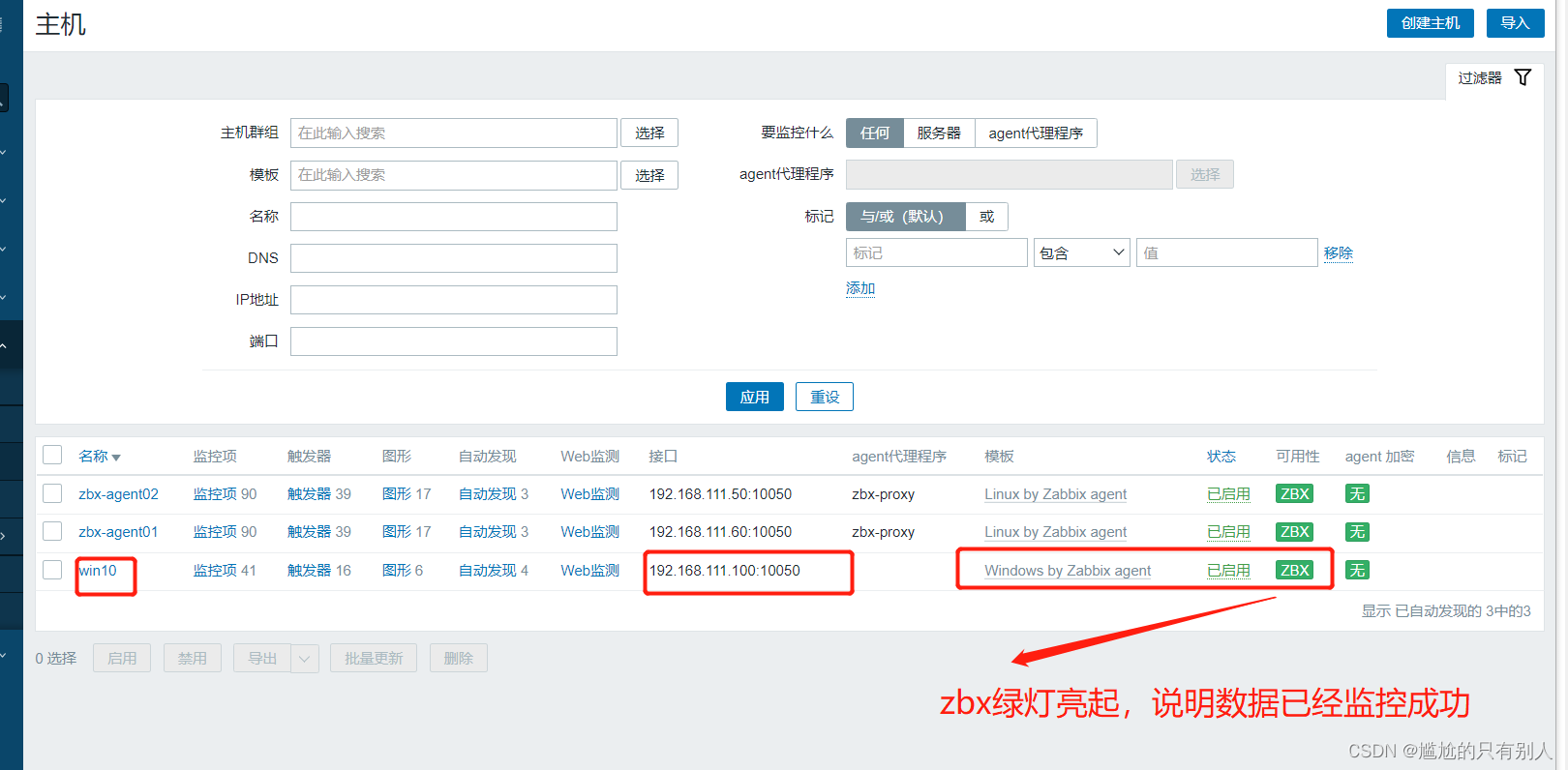Click zbx-proxy cell in zbx-agent02 row
The width and height of the screenshot is (1568, 770).
[x=883, y=493]
